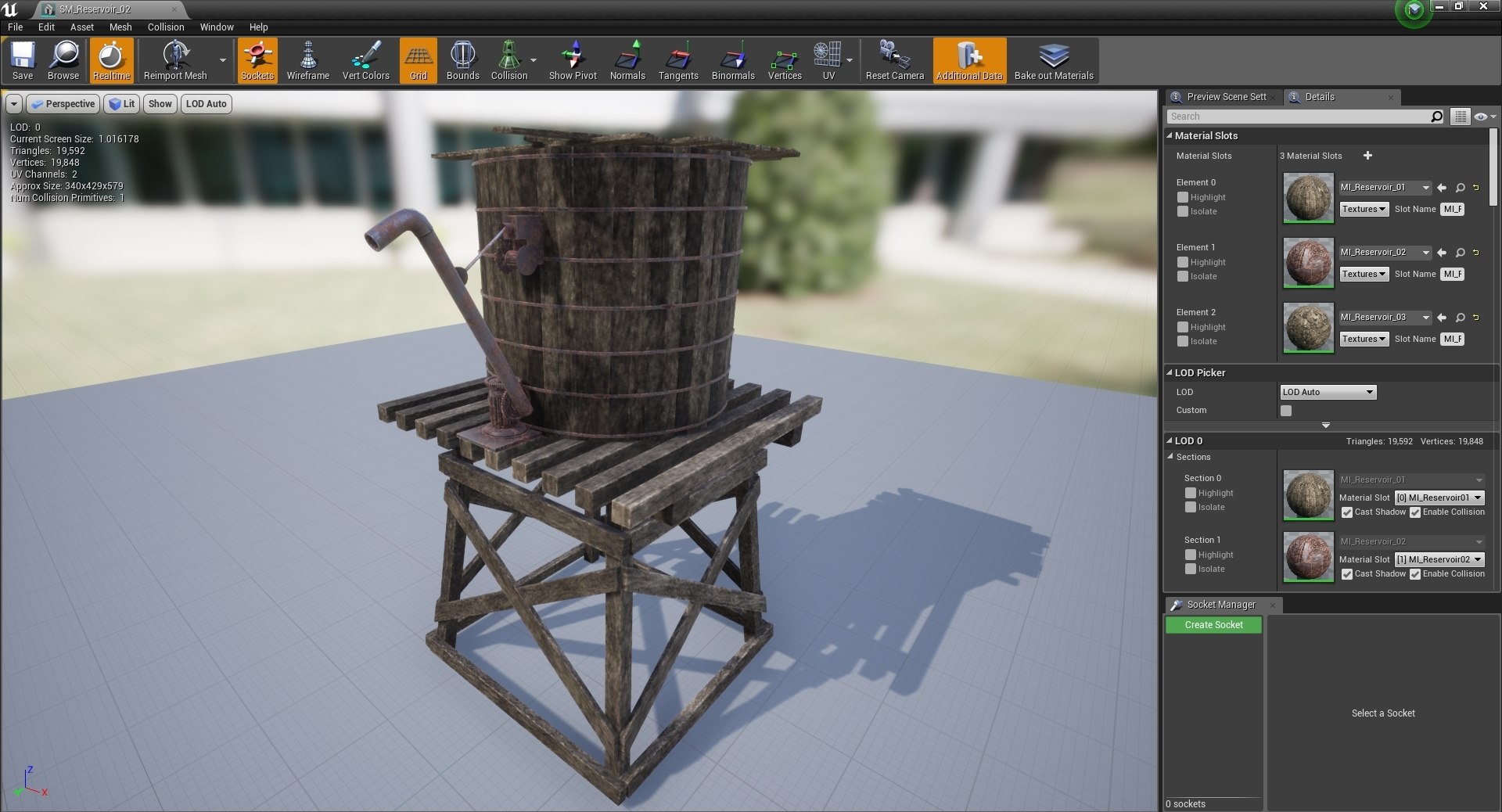This screenshot has width=1502, height=812.
Task: Reset Element 2 material to default
Action: [1476, 318]
